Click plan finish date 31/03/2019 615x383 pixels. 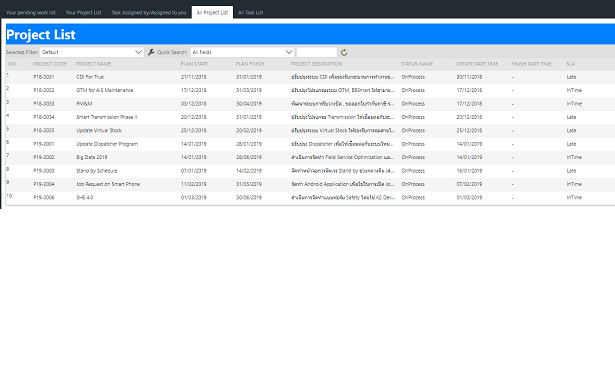[249, 91]
